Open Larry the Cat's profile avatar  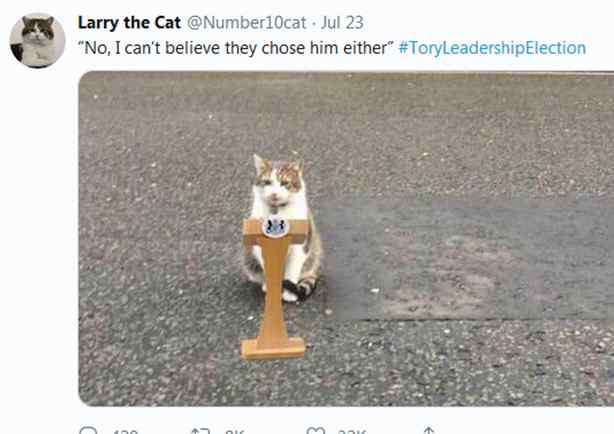37,40
